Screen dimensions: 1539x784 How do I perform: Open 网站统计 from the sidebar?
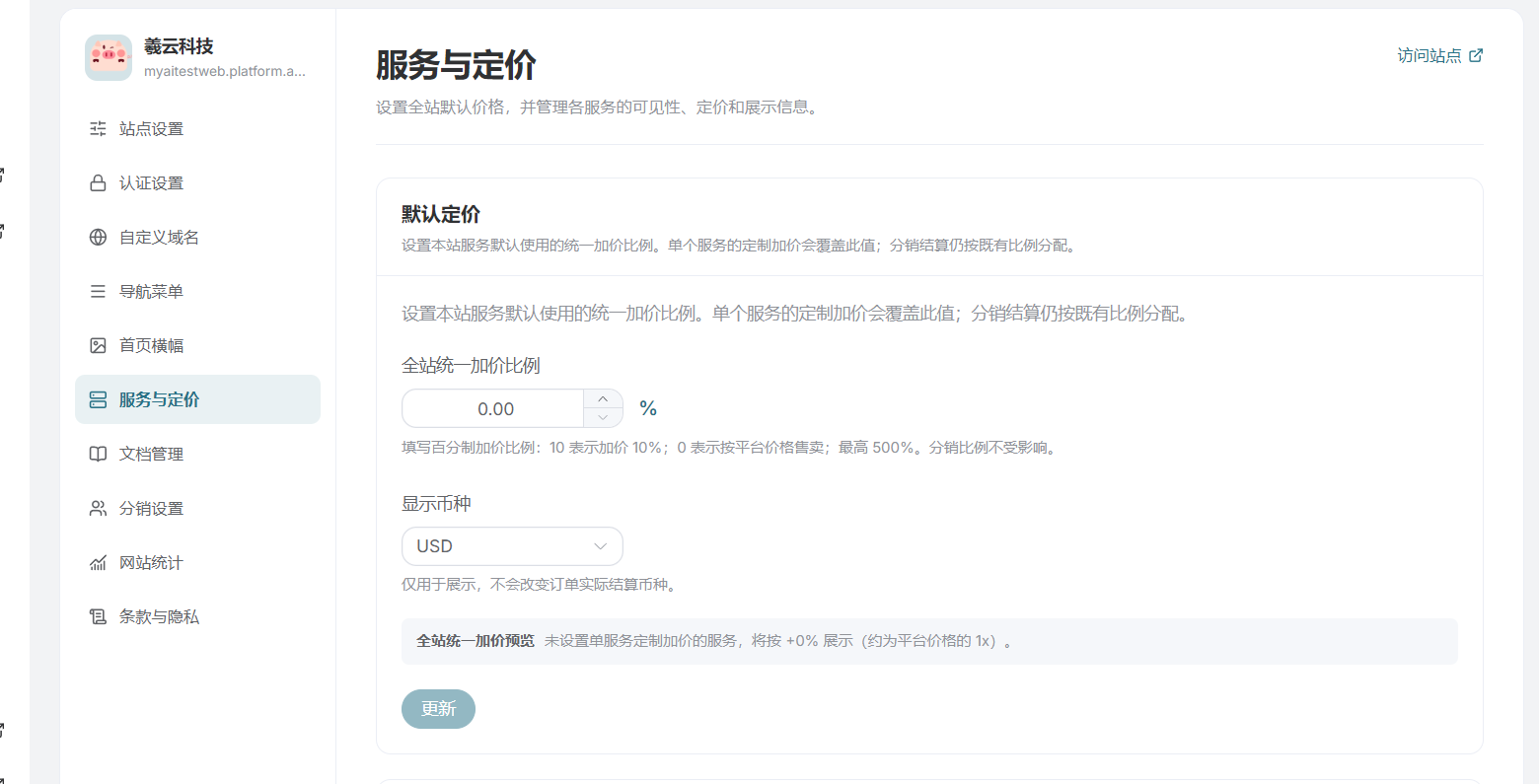(x=197, y=563)
